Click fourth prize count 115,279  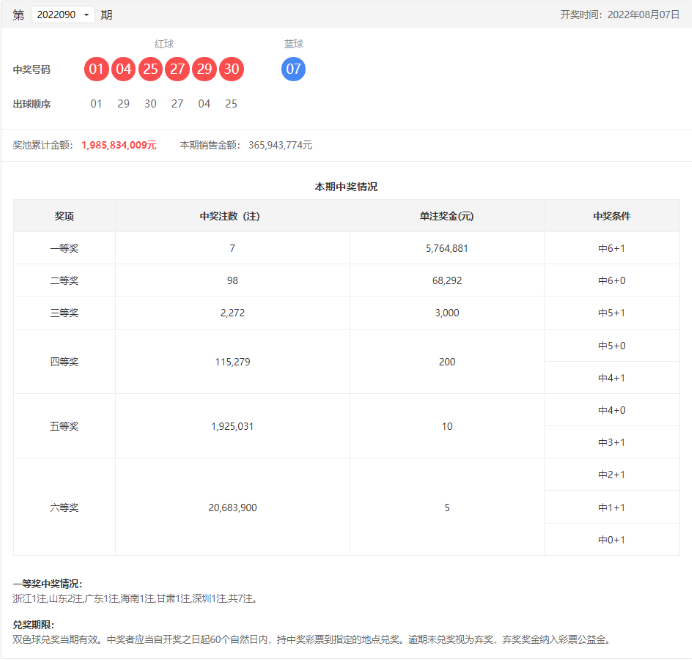233,362
